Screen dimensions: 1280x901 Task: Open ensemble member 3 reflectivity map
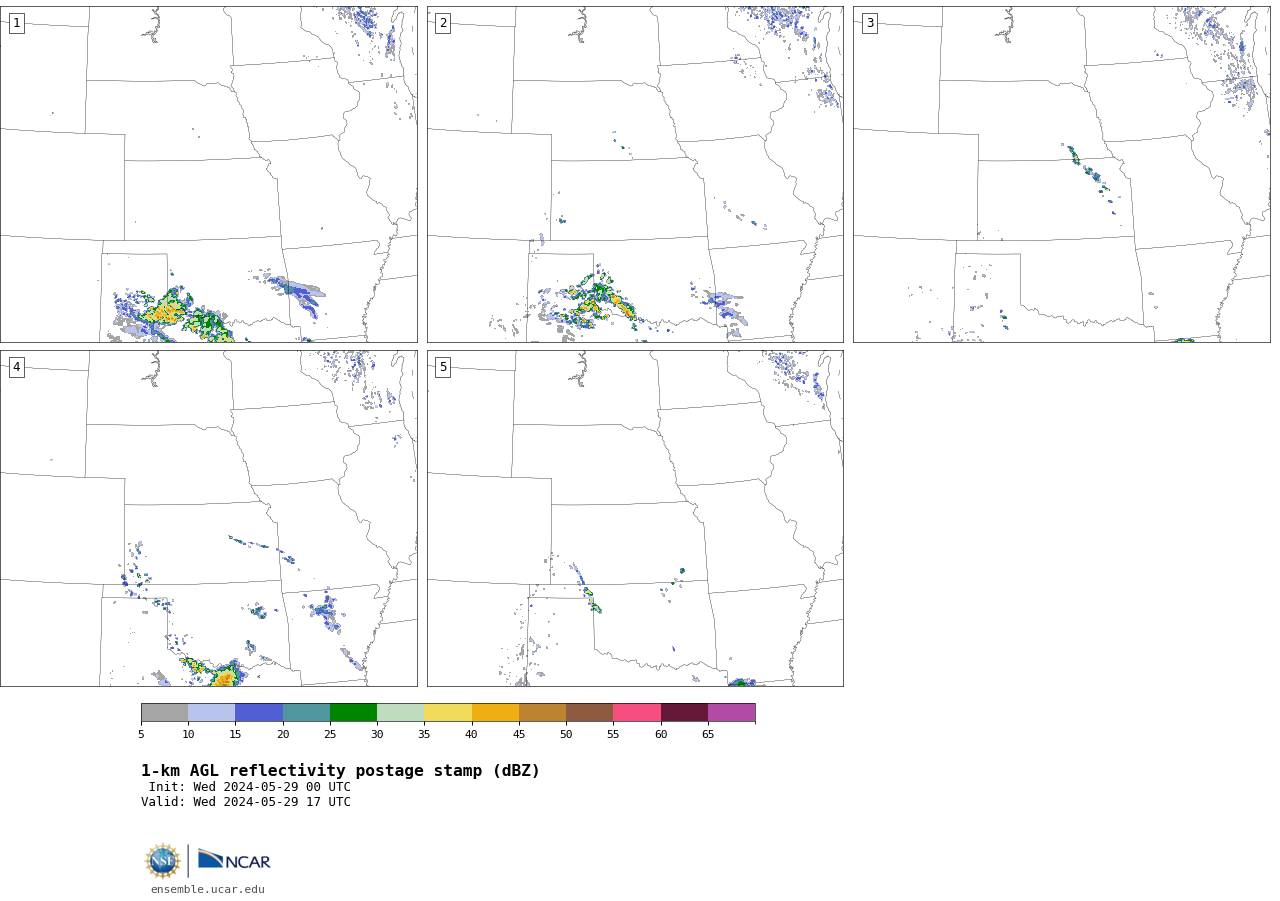coord(1062,174)
